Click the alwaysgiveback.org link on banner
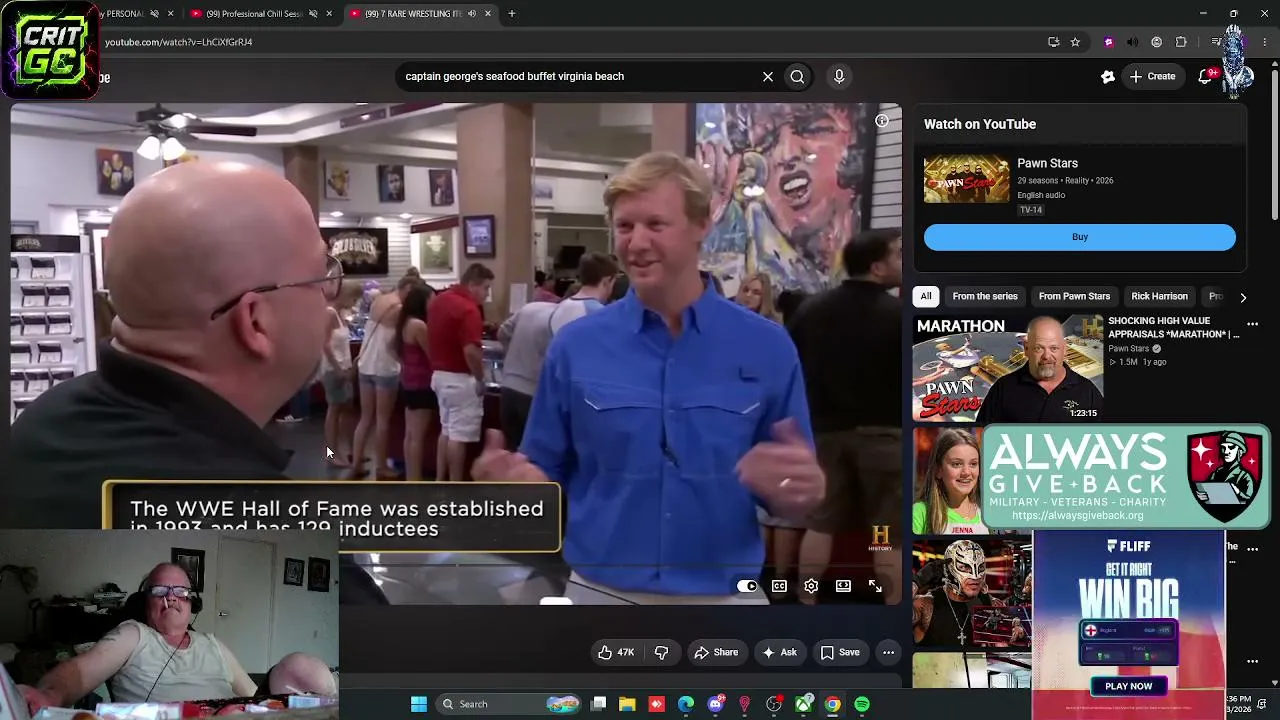The image size is (1280, 720). coord(1077,516)
